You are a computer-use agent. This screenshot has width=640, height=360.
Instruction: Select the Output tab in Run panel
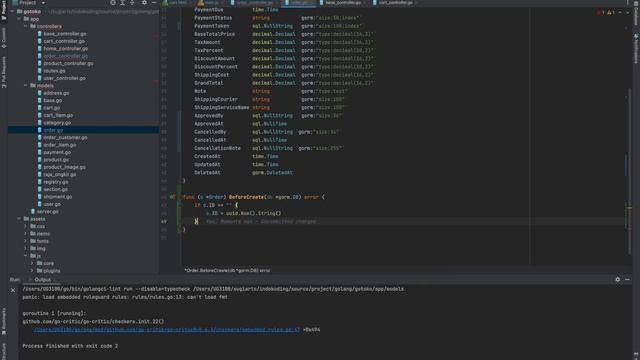coord(42,280)
